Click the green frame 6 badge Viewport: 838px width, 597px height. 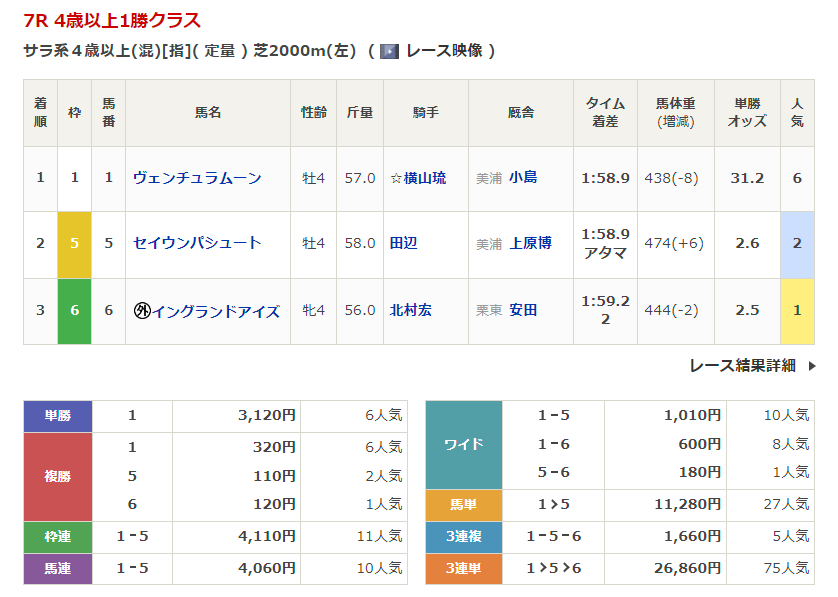tap(75, 311)
